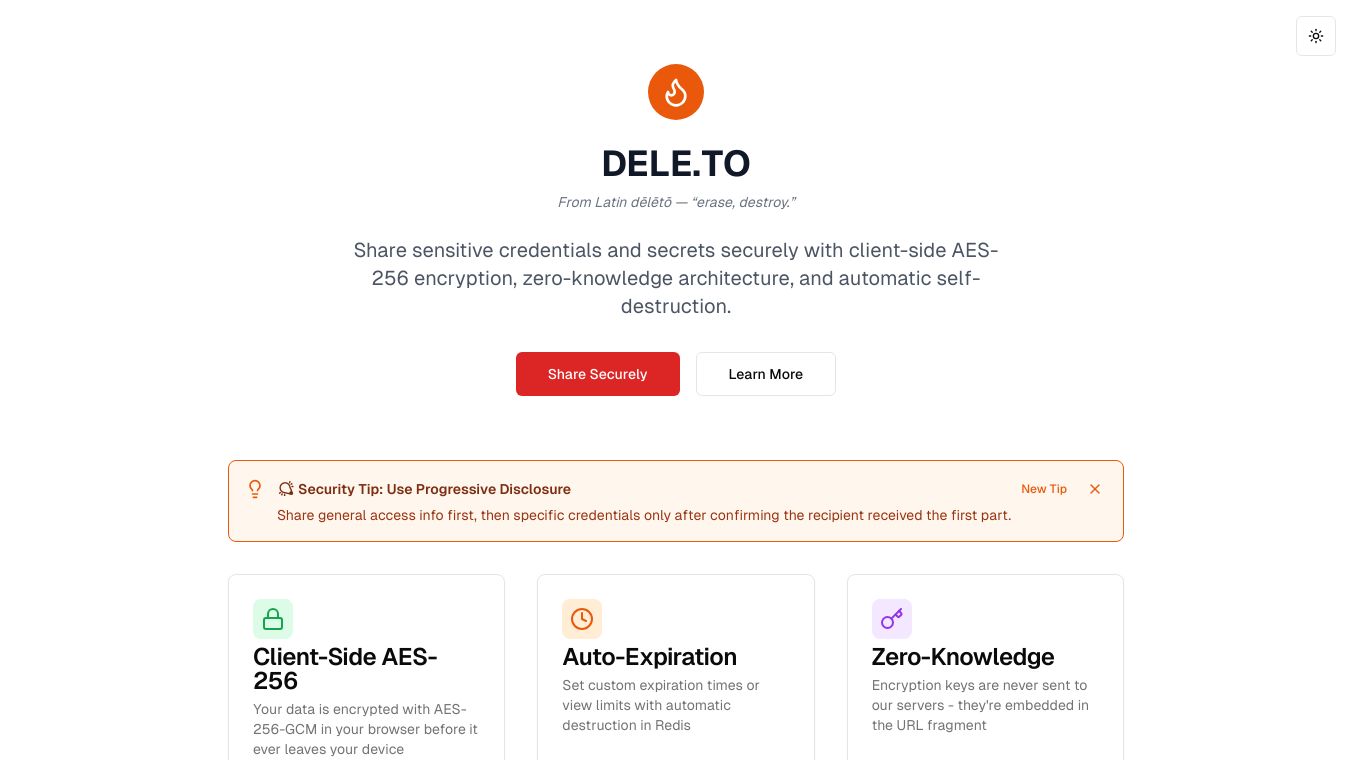Click the purple key icon

[x=891, y=619]
